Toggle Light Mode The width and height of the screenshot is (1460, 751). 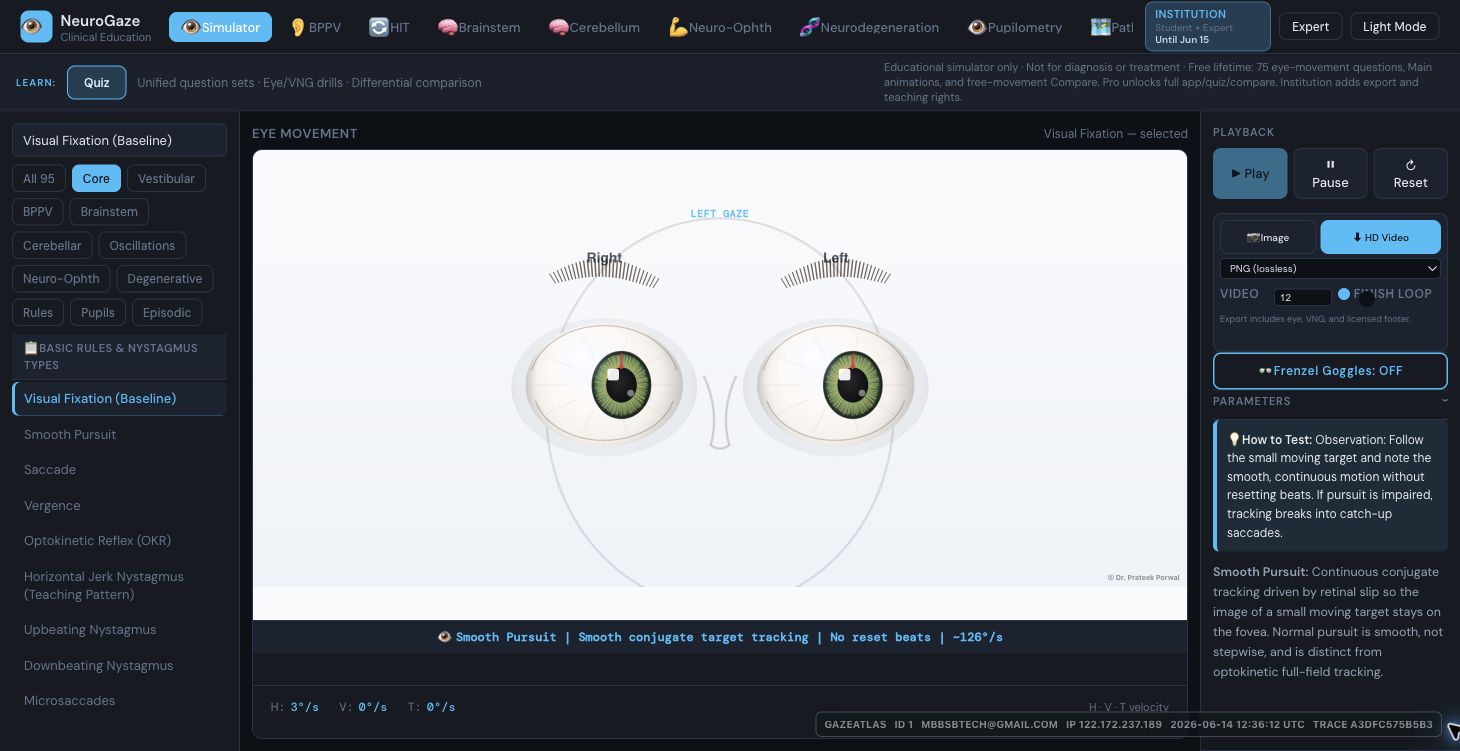(1395, 27)
